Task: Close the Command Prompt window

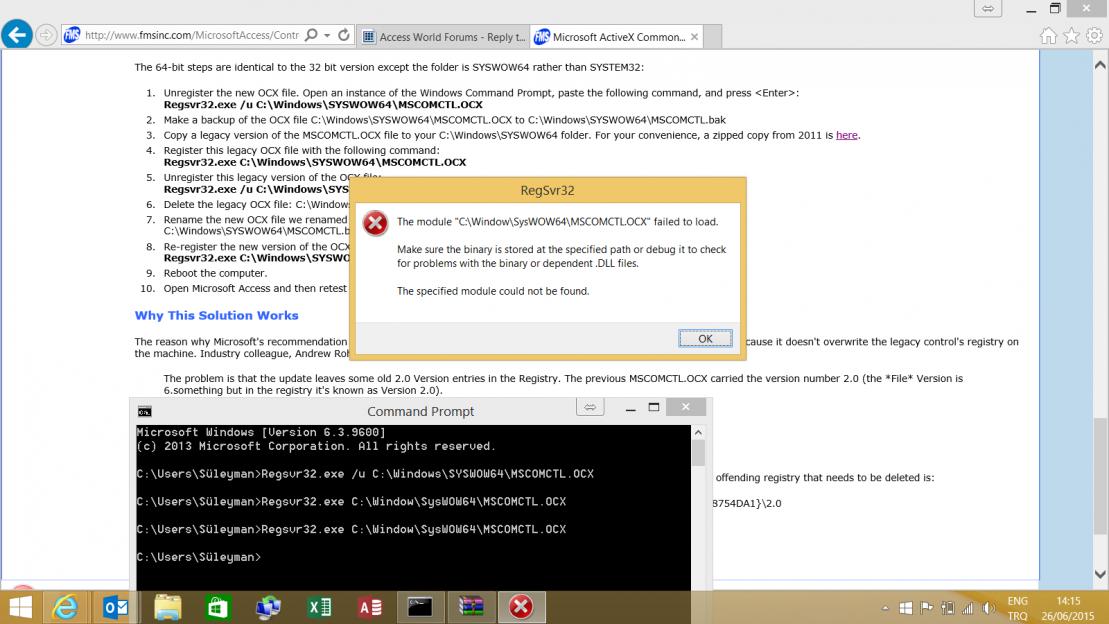Action: [685, 407]
